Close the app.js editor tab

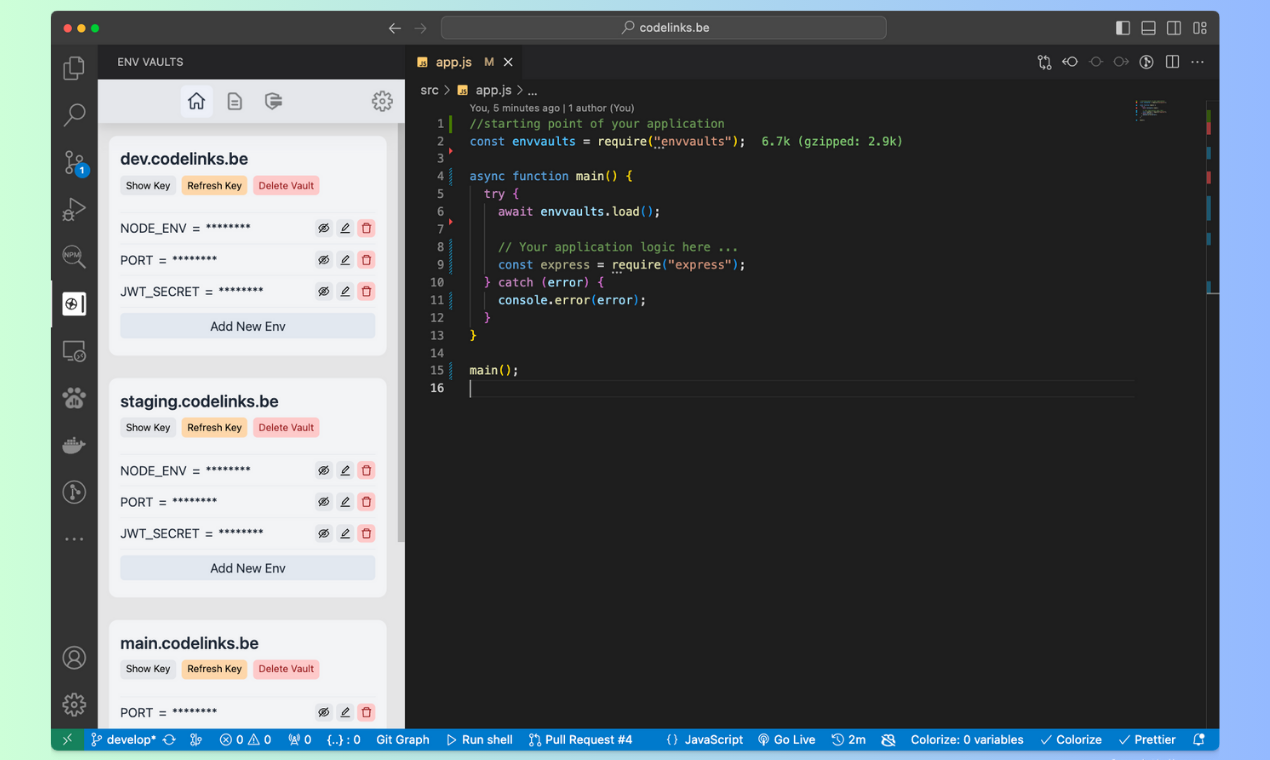click(508, 62)
